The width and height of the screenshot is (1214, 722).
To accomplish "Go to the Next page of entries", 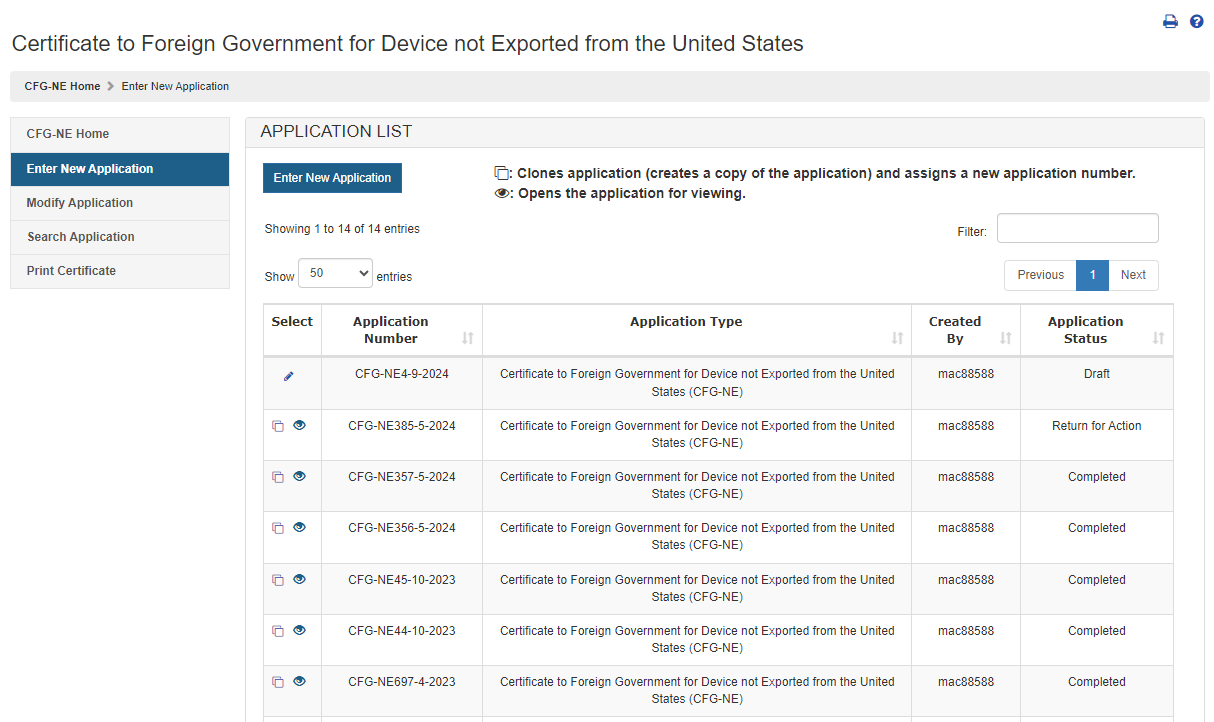I will (1133, 275).
